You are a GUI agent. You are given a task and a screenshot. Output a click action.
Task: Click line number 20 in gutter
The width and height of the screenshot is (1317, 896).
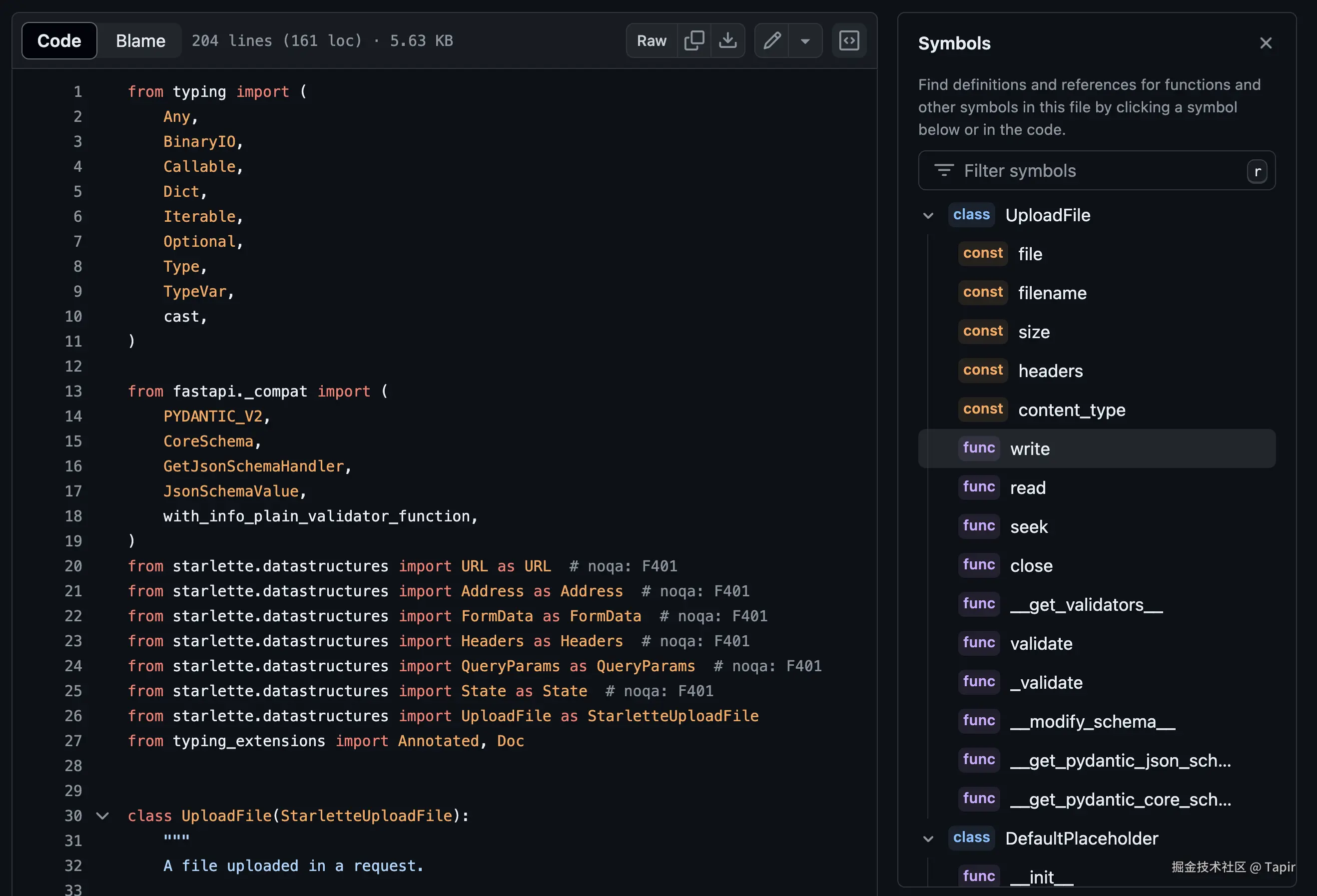[x=73, y=566]
